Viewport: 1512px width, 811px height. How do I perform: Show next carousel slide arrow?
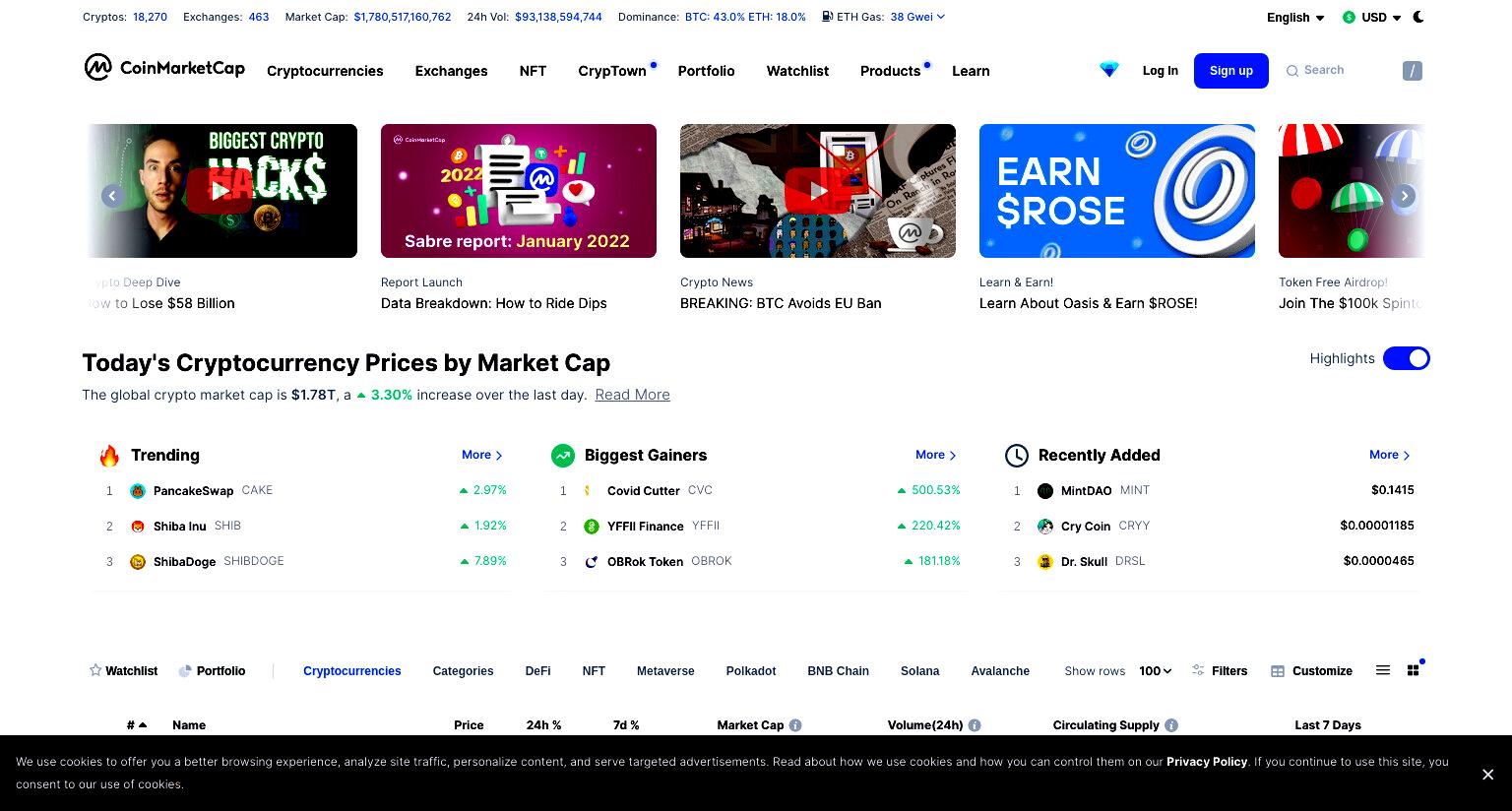coord(1405,196)
